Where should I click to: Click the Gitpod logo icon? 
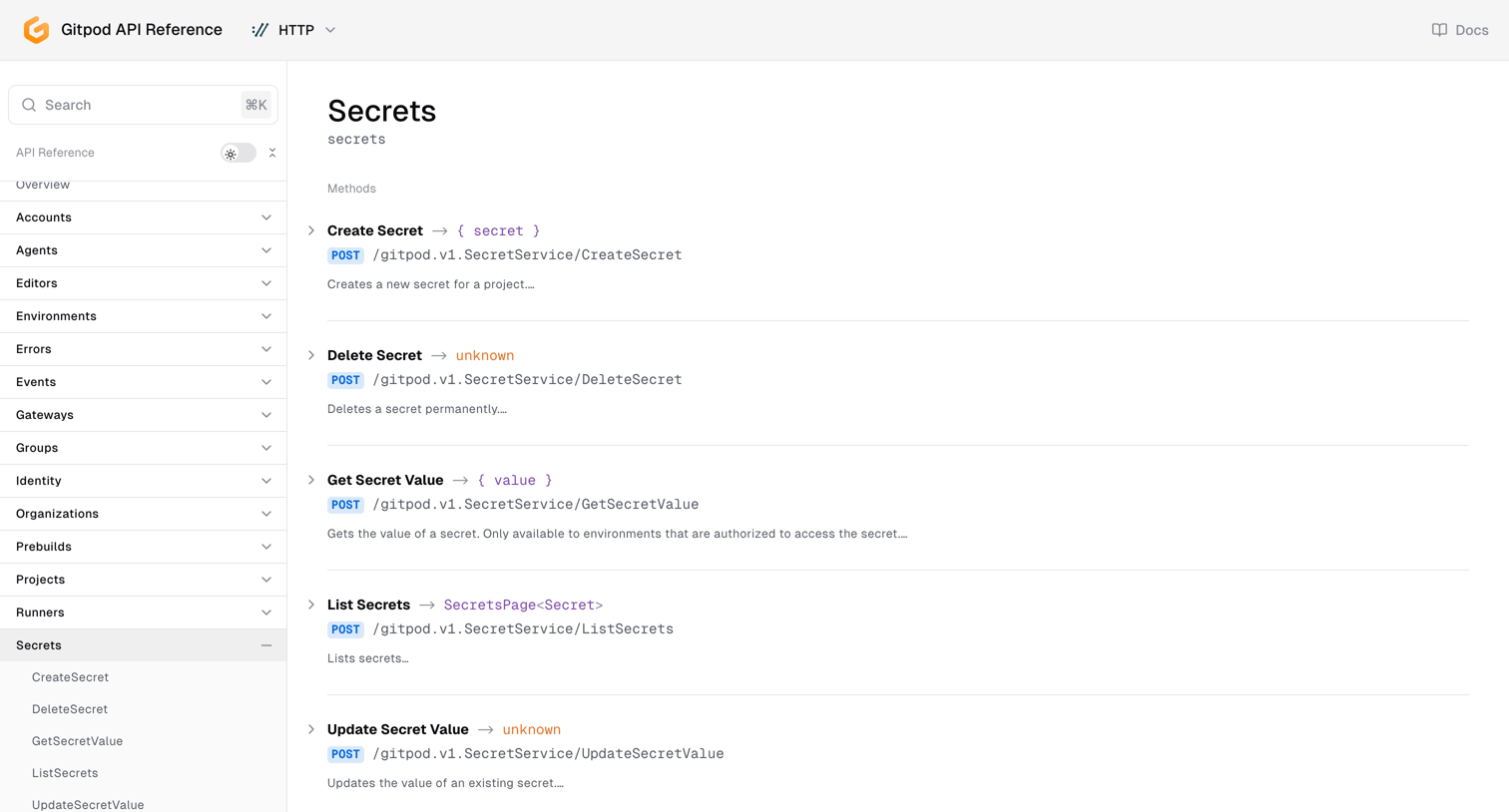[x=36, y=30]
